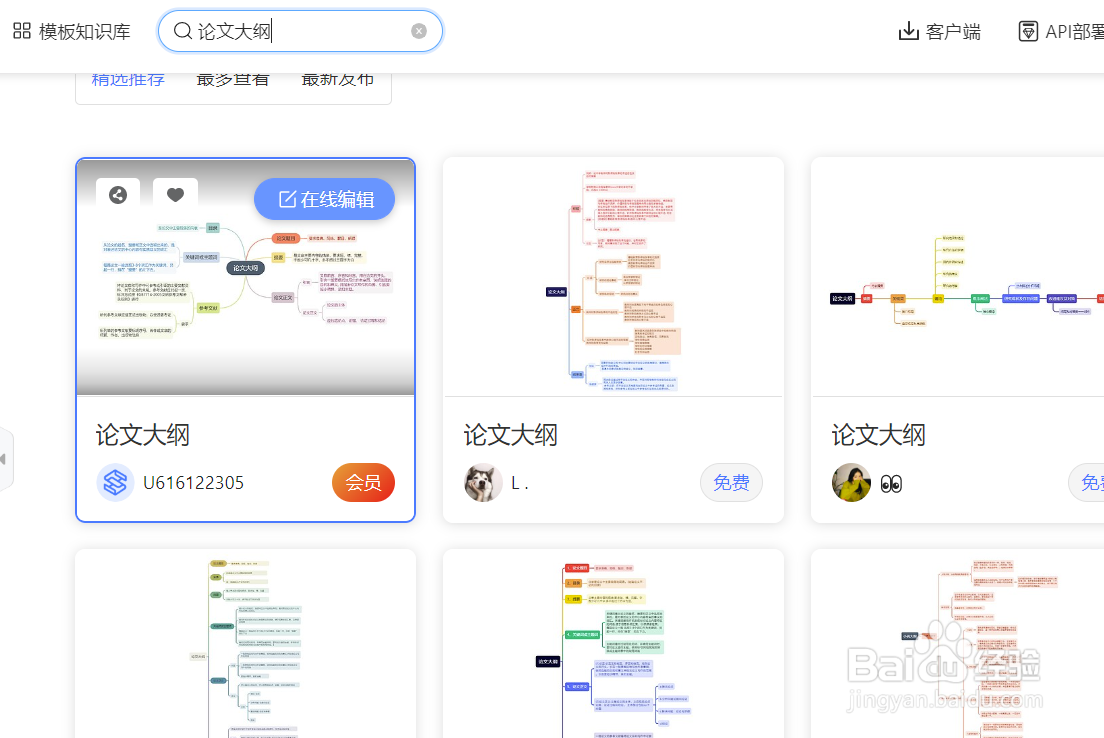Expand the left side panel arrow

pyautogui.click(x=4, y=459)
